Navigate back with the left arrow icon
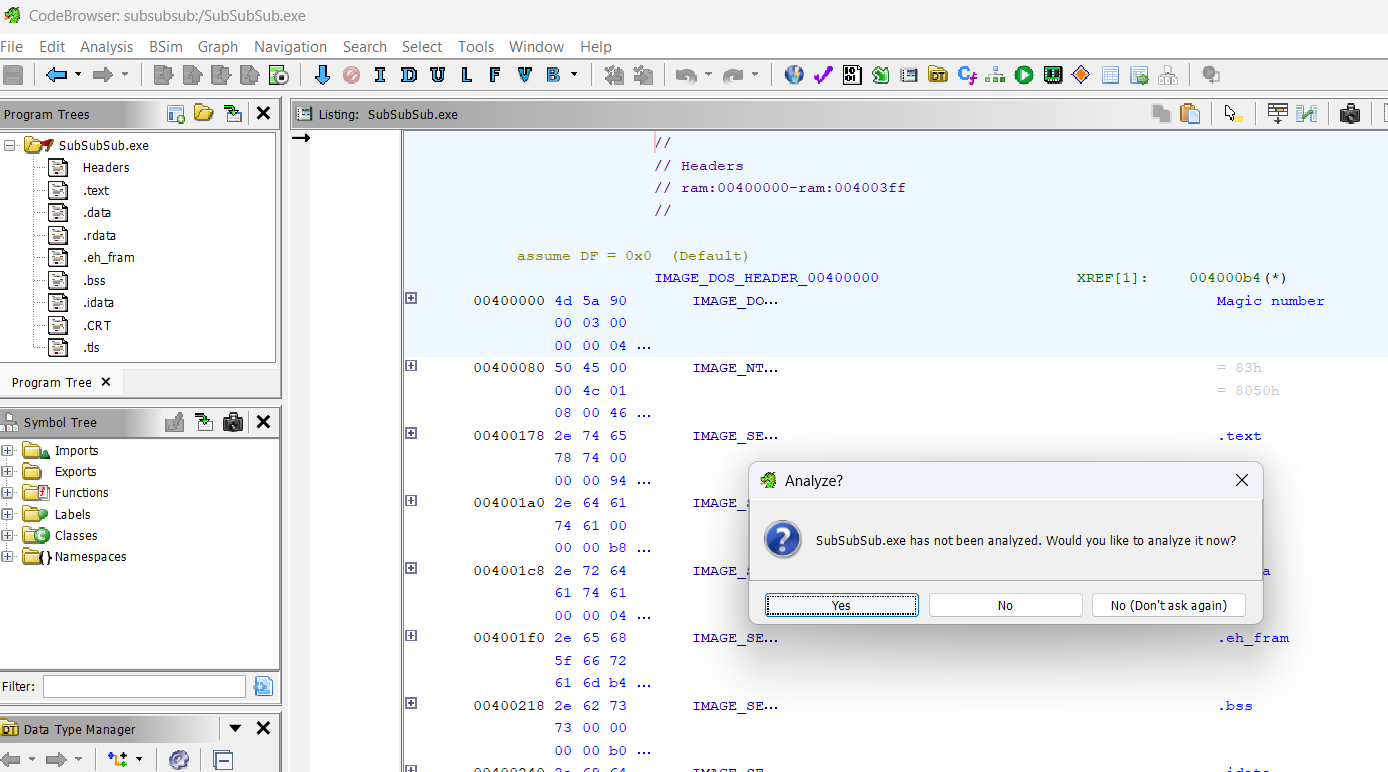Screen dimensions: 1388x772 [56, 75]
